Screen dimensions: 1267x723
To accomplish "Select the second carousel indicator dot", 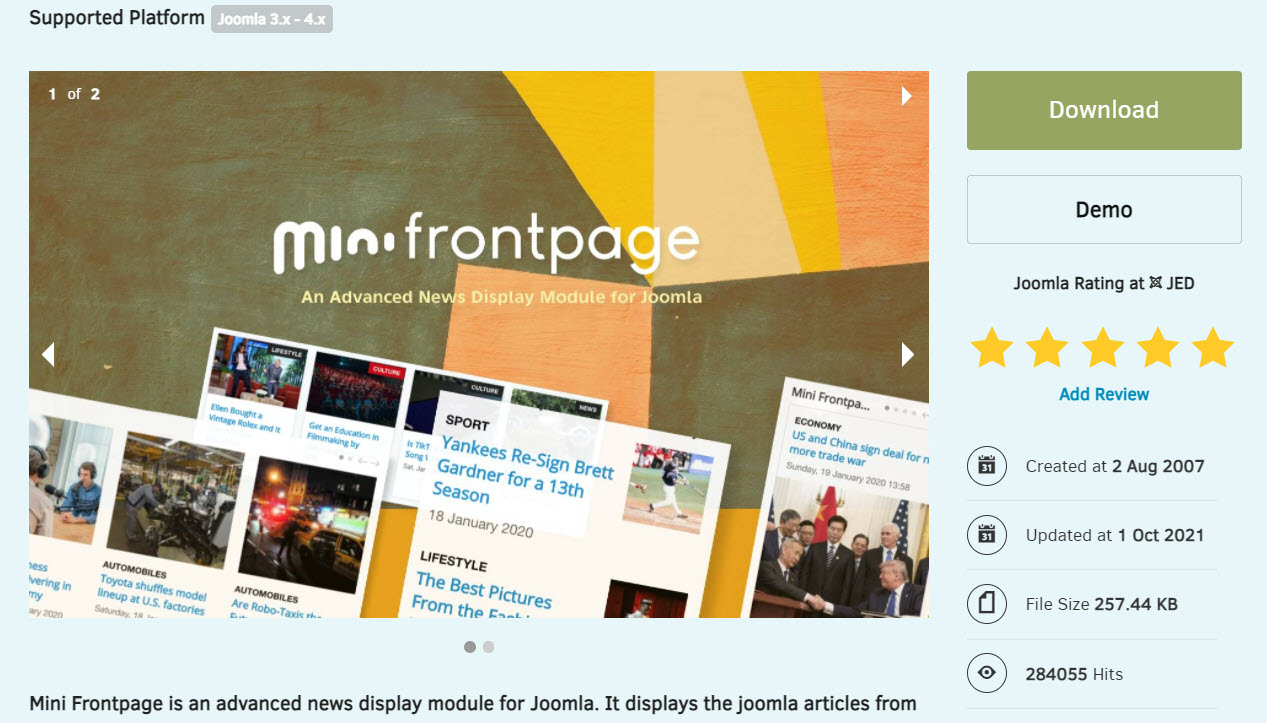I will coord(488,647).
